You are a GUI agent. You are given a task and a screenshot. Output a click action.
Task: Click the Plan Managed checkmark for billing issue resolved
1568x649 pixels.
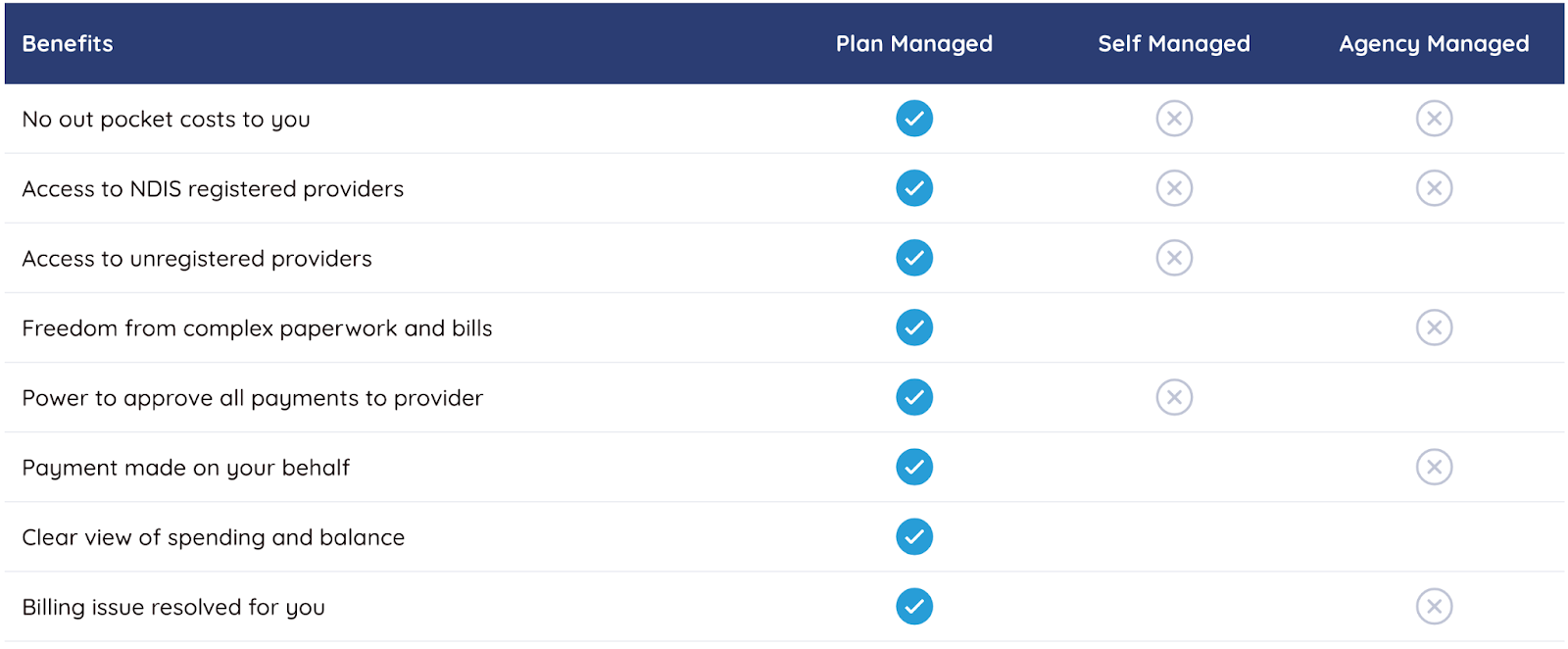point(913,606)
